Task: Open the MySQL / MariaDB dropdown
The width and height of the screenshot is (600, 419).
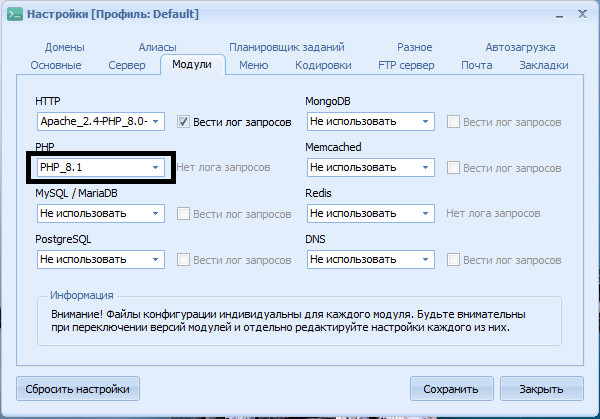Action: click(x=155, y=214)
